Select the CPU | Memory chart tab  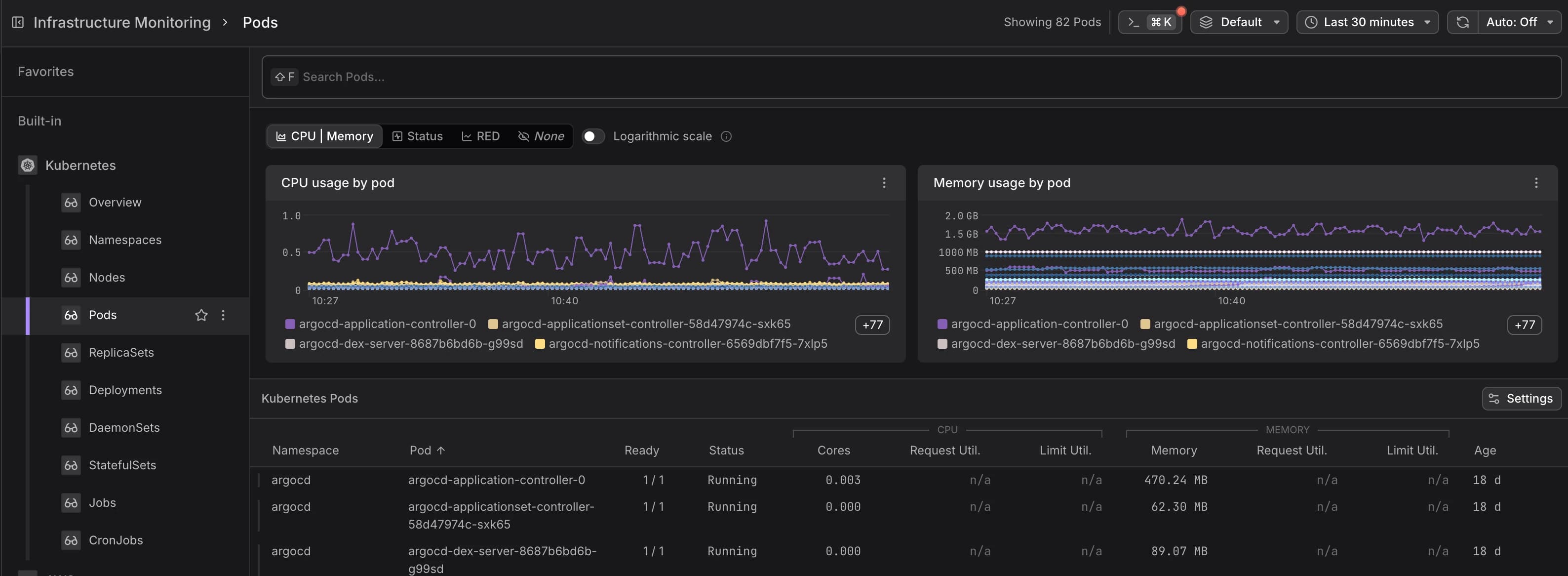tap(324, 136)
